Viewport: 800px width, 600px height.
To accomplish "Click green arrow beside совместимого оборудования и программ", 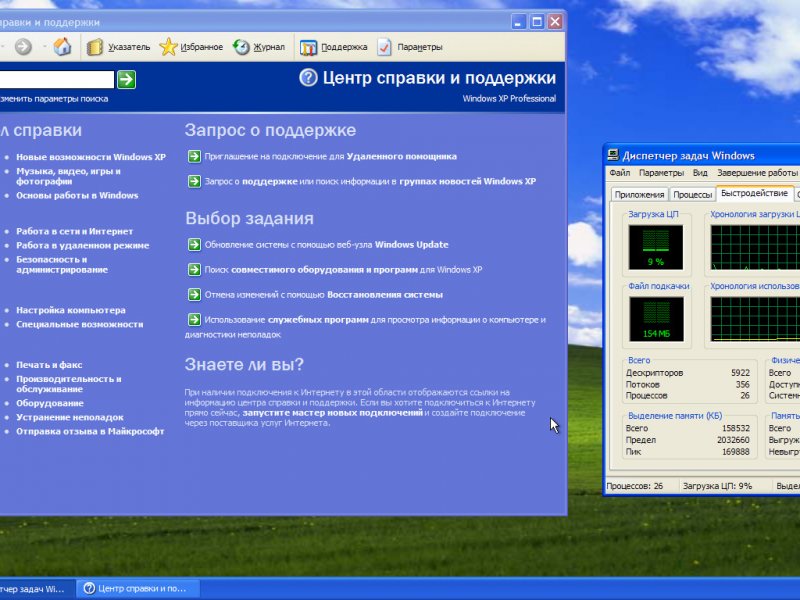I will click(x=194, y=269).
